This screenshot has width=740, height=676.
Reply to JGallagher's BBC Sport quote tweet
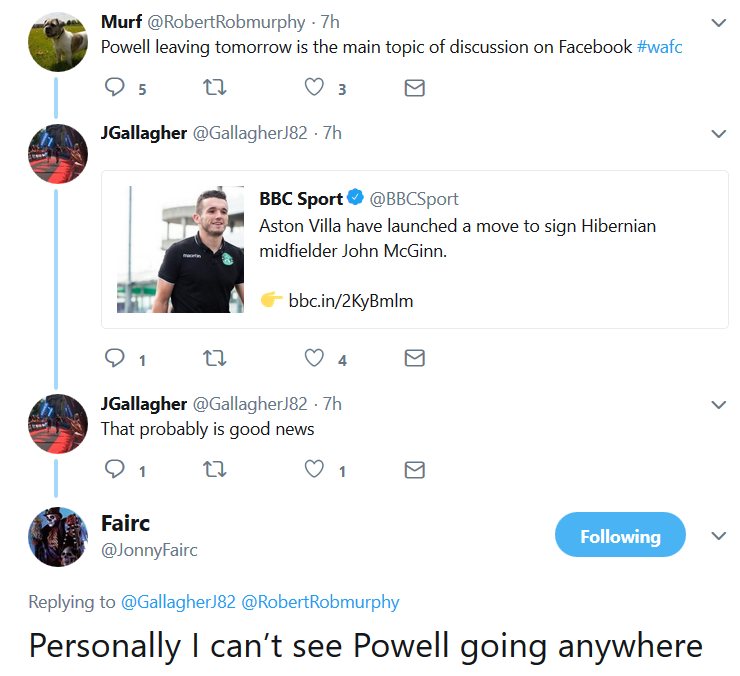coord(114,358)
